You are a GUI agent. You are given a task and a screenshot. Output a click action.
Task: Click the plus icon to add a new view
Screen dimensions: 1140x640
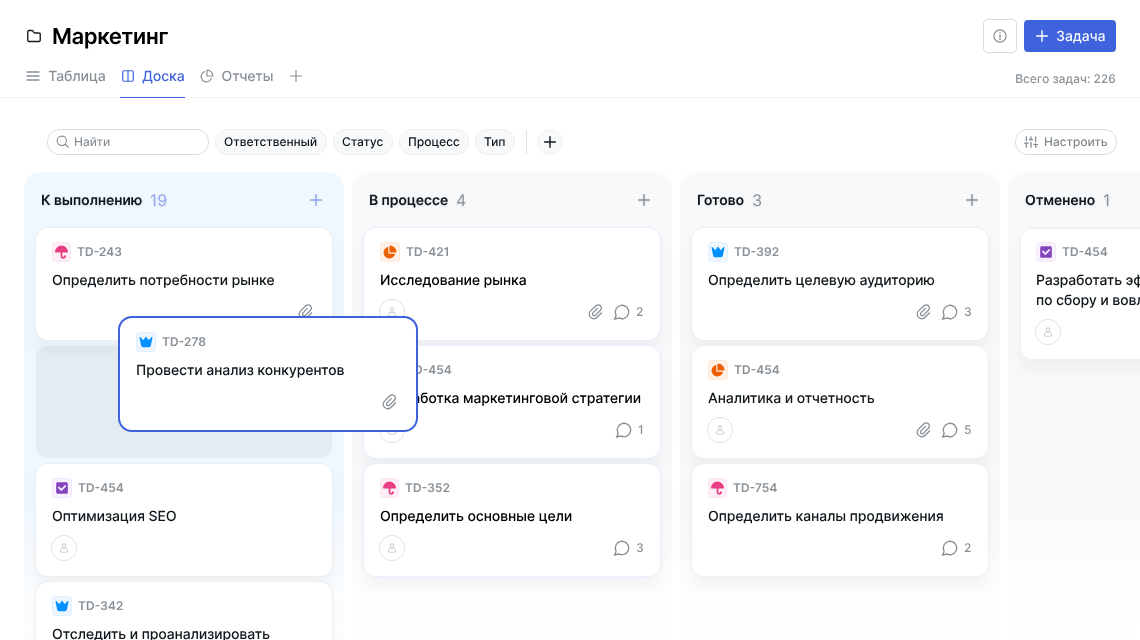tap(296, 76)
